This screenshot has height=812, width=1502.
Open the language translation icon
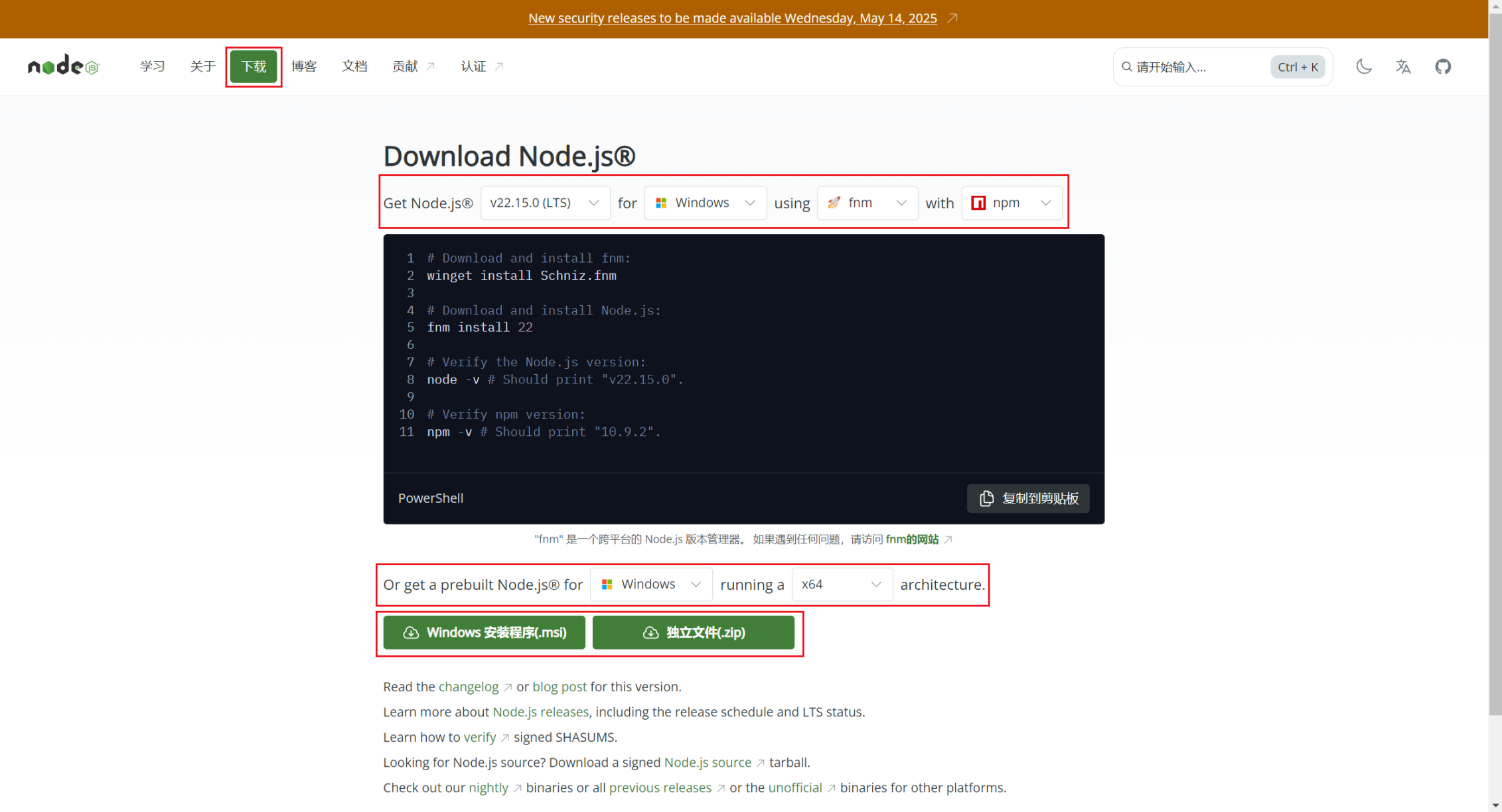[x=1403, y=66]
